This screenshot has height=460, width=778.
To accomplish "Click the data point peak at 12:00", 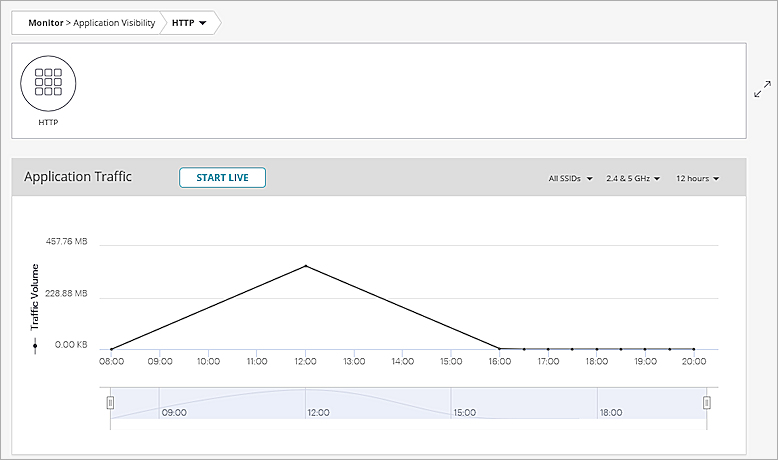I will pyautogui.click(x=306, y=266).
